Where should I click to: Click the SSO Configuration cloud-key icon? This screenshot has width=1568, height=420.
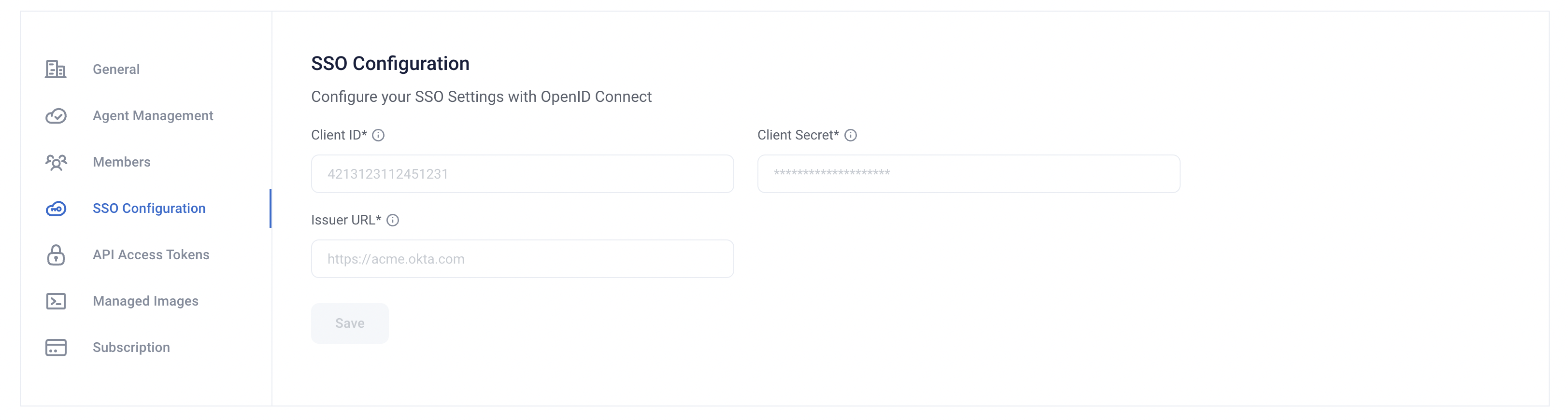point(56,209)
